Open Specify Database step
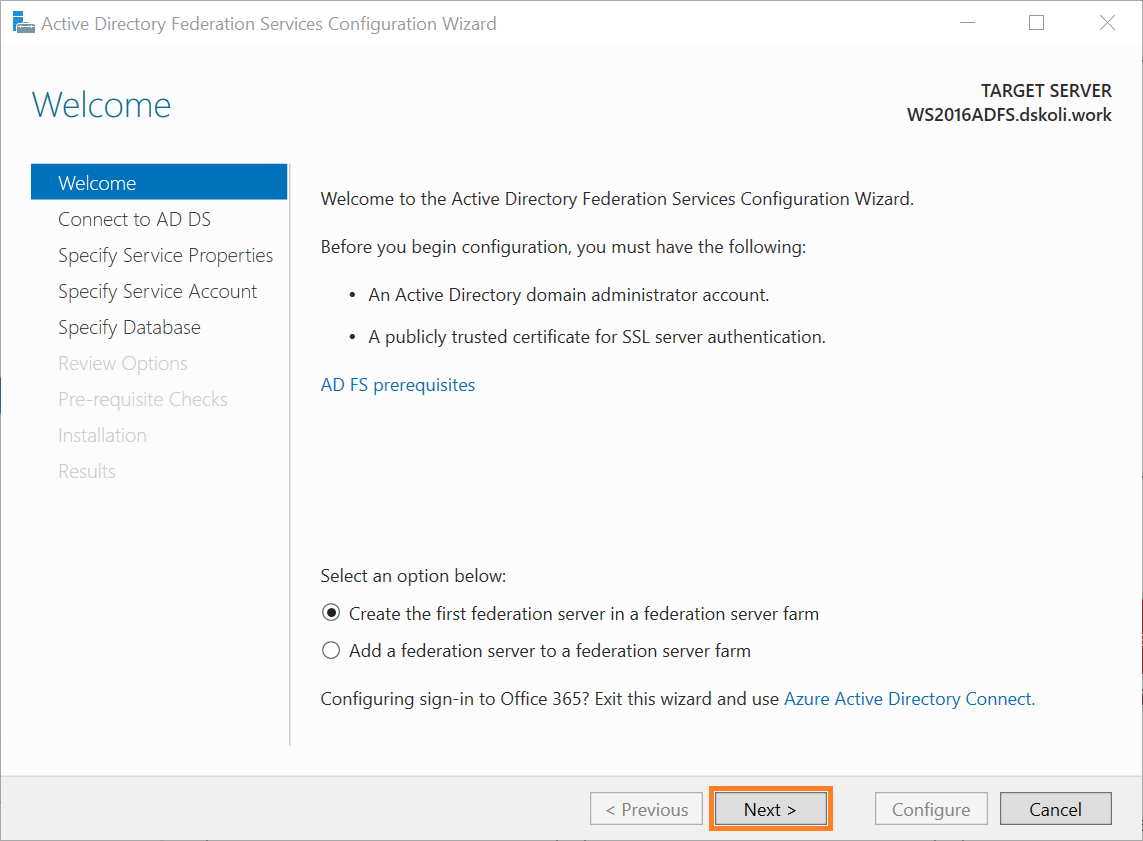Image resolution: width=1143 pixels, height=841 pixels. pyautogui.click(x=129, y=327)
